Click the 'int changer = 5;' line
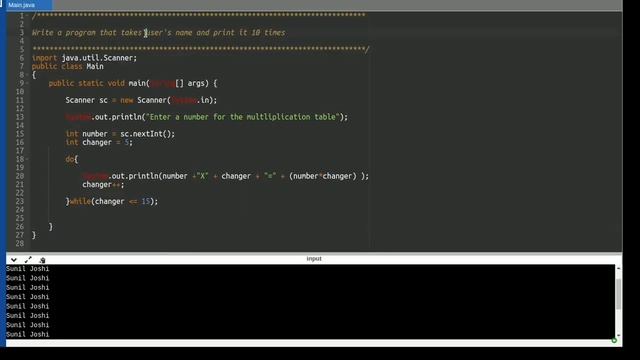 (99, 142)
